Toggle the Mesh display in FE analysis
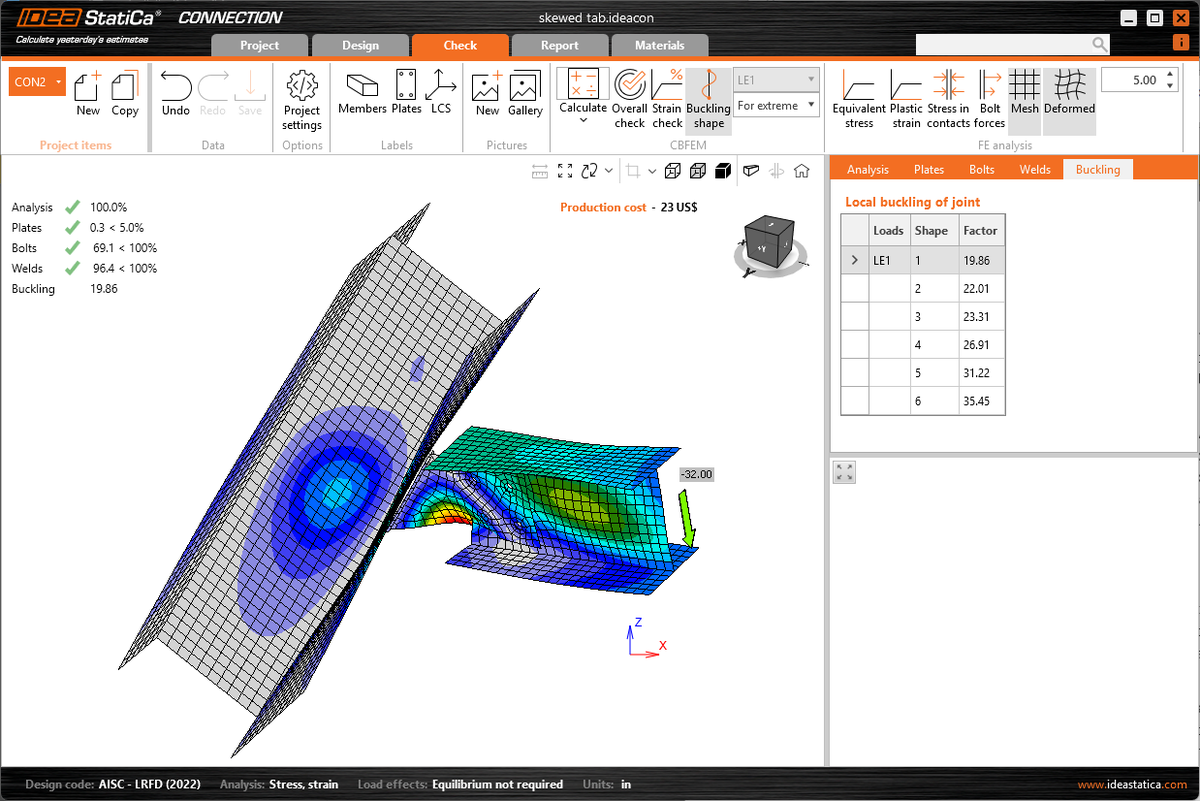Screen dimensions: 1200x801 click(1024, 95)
